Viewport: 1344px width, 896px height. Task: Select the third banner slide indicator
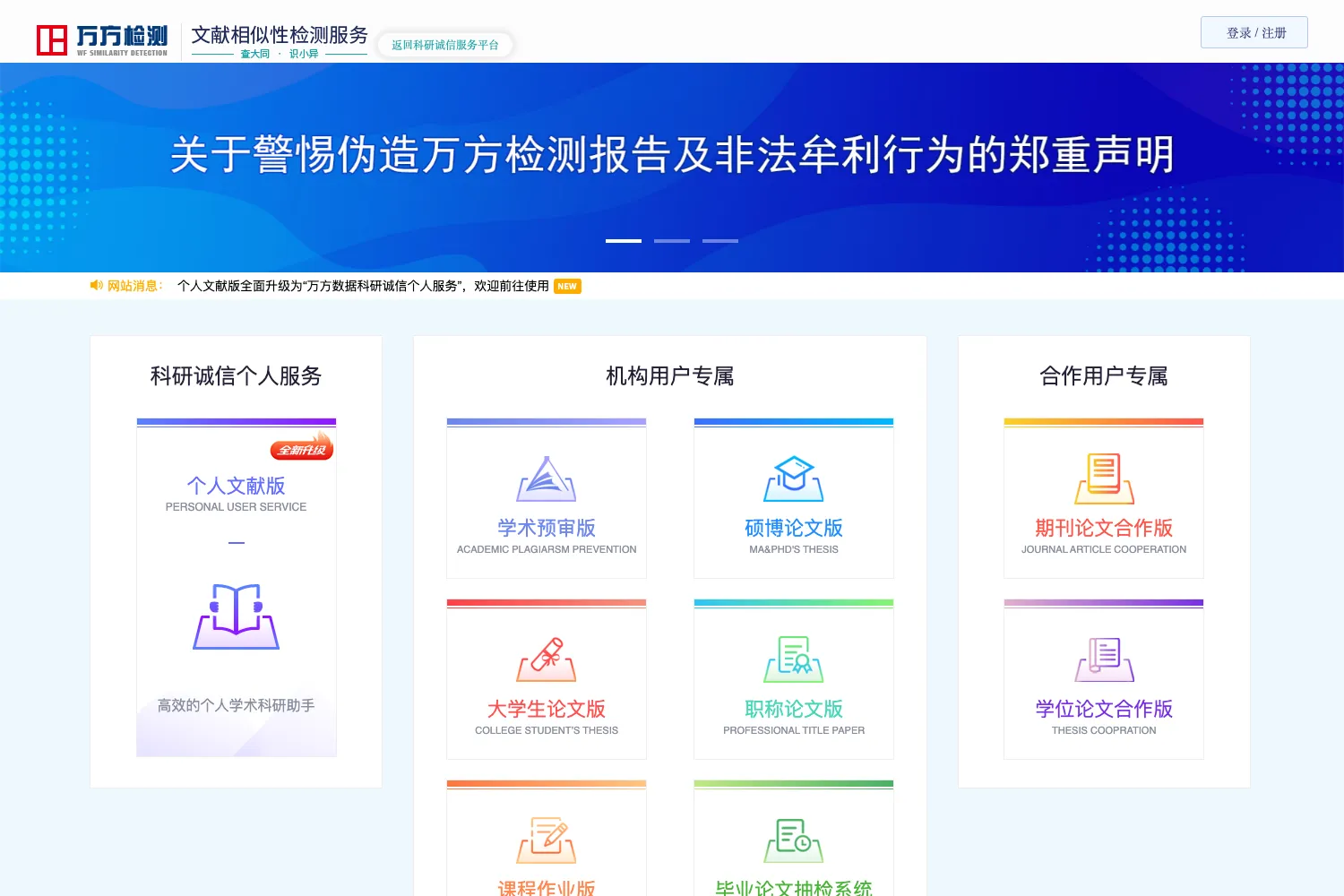[x=720, y=241]
